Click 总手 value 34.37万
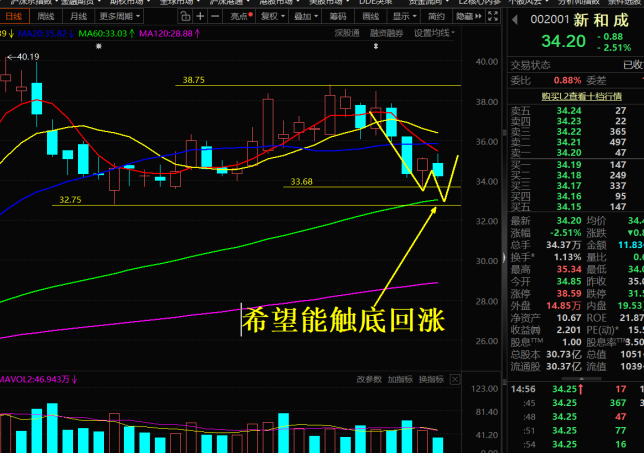Viewport: 644px width, 453px height. (564, 245)
